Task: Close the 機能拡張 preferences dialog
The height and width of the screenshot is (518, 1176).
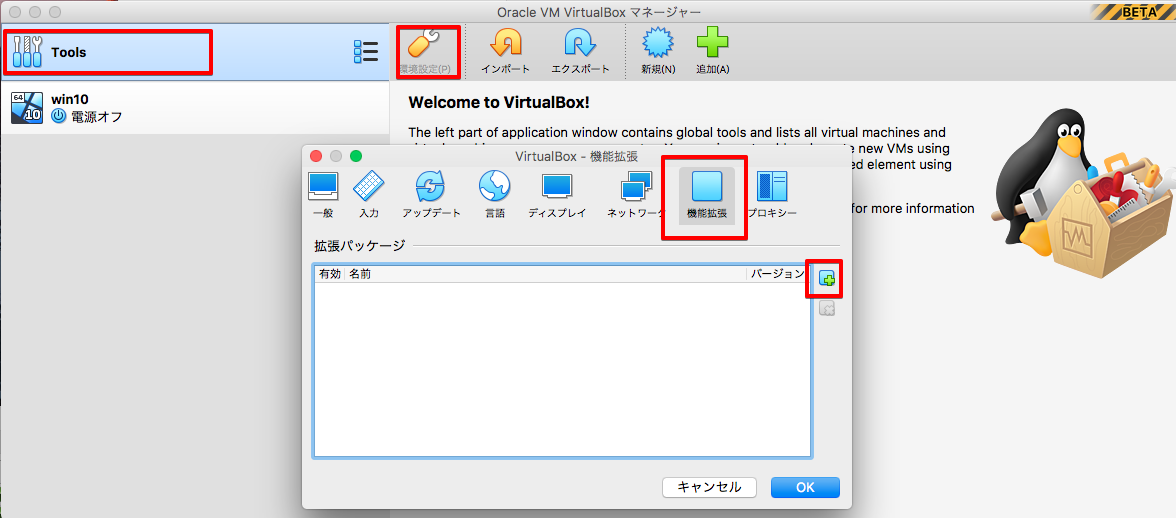Action: click(316, 156)
